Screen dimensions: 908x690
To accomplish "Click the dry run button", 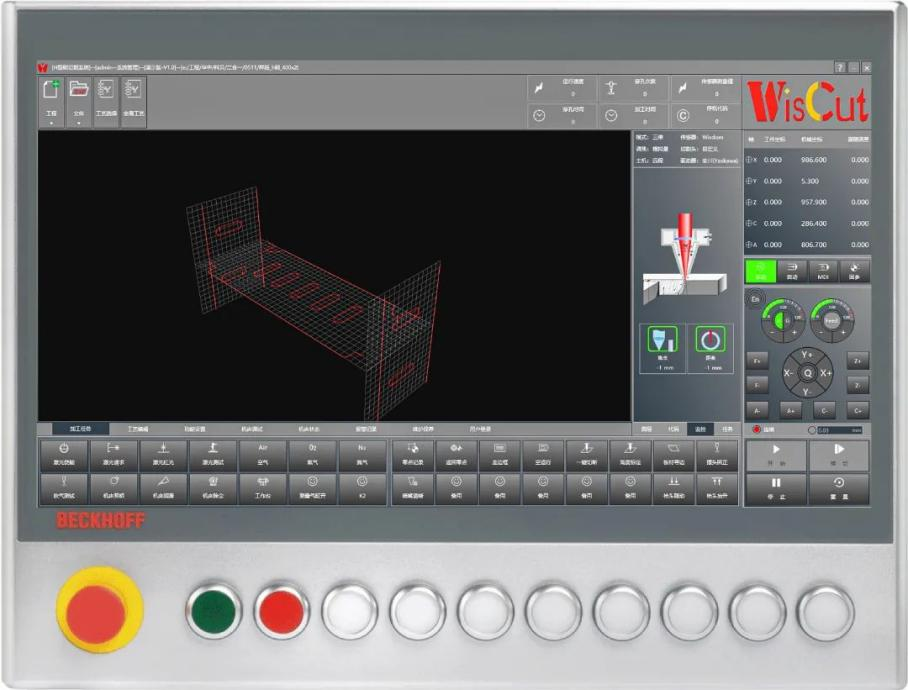I will [543, 456].
